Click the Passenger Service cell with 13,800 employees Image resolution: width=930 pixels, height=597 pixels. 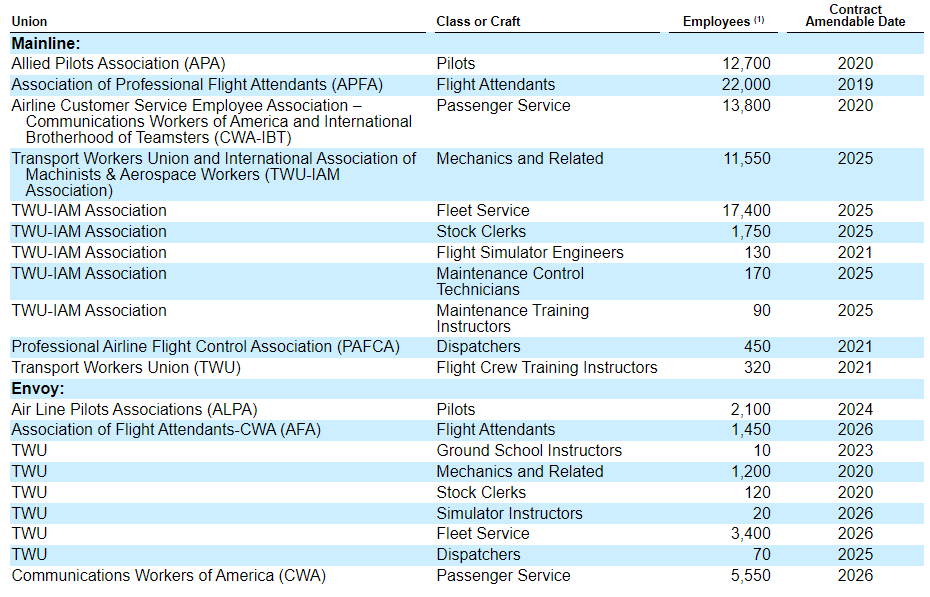pos(503,106)
